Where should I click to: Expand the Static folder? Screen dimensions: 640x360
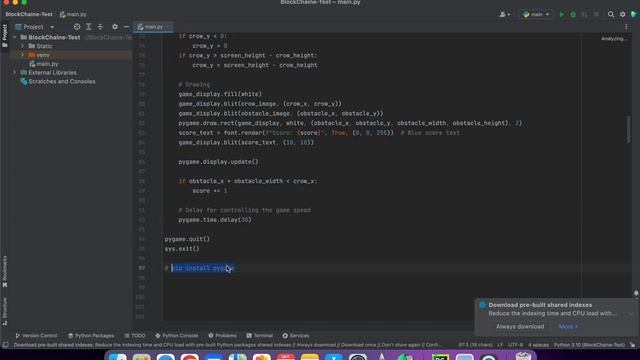pyautogui.click(x=22, y=46)
